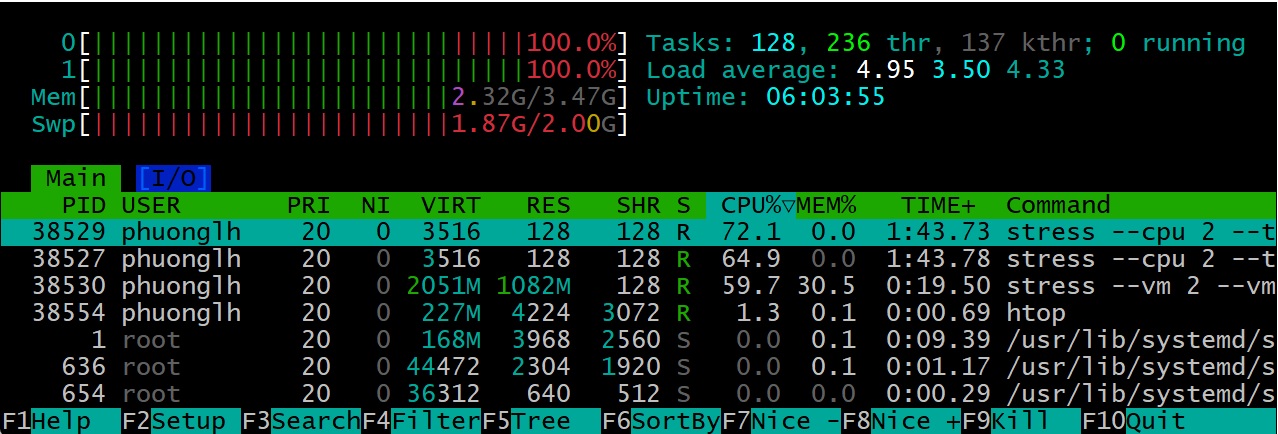The width and height of the screenshot is (1278, 434).
Task: Toggle F5 Tree view
Action: point(541,421)
